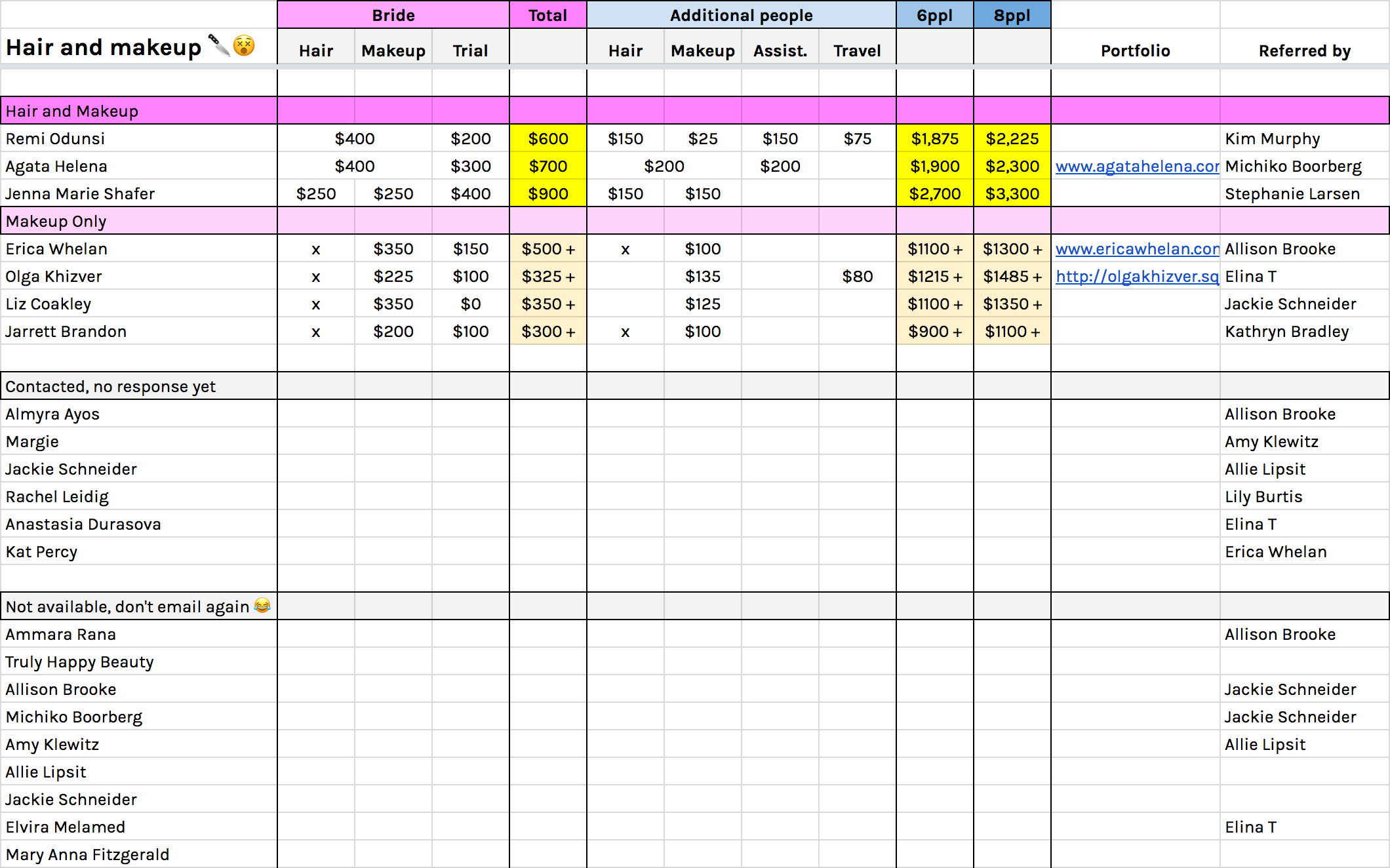This screenshot has width=1390, height=868.
Task: Select Jenna Marie Shafer's $400 trial cell
Action: [x=471, y=194]
